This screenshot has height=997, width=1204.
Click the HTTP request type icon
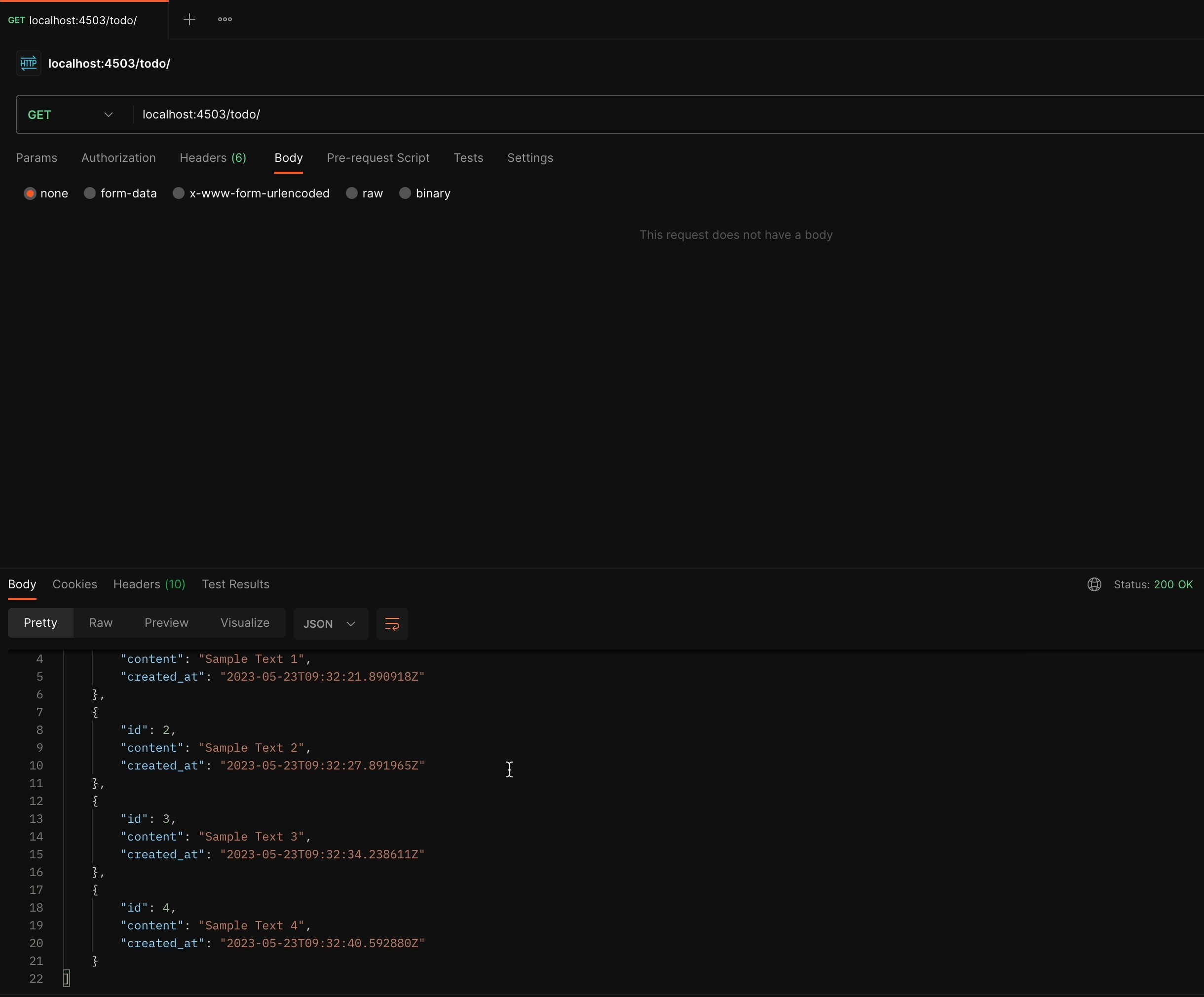coord(28,63)
